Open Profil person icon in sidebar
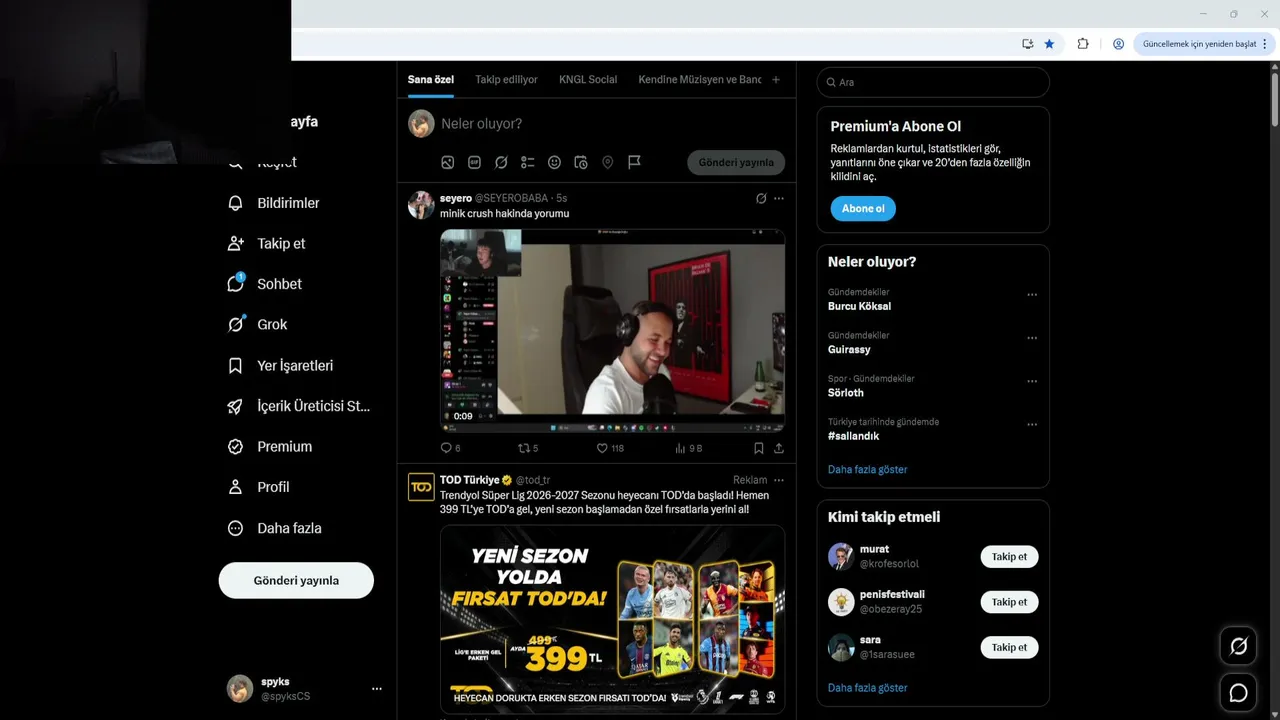Viewport: 1280px width, 720px height. [235, 487]
